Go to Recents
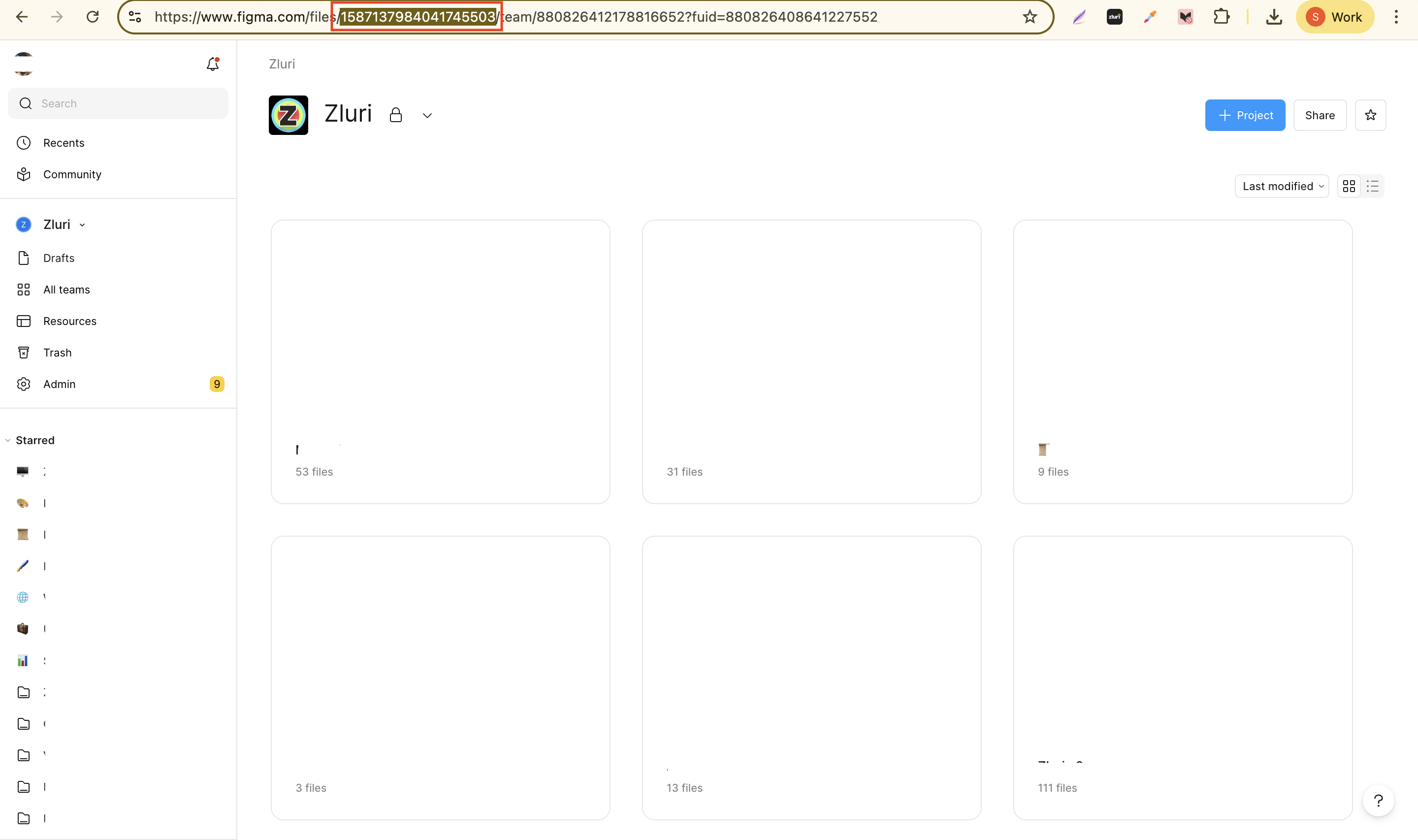The height and width of the screenshot is (840, 1418). coord(64,143)
